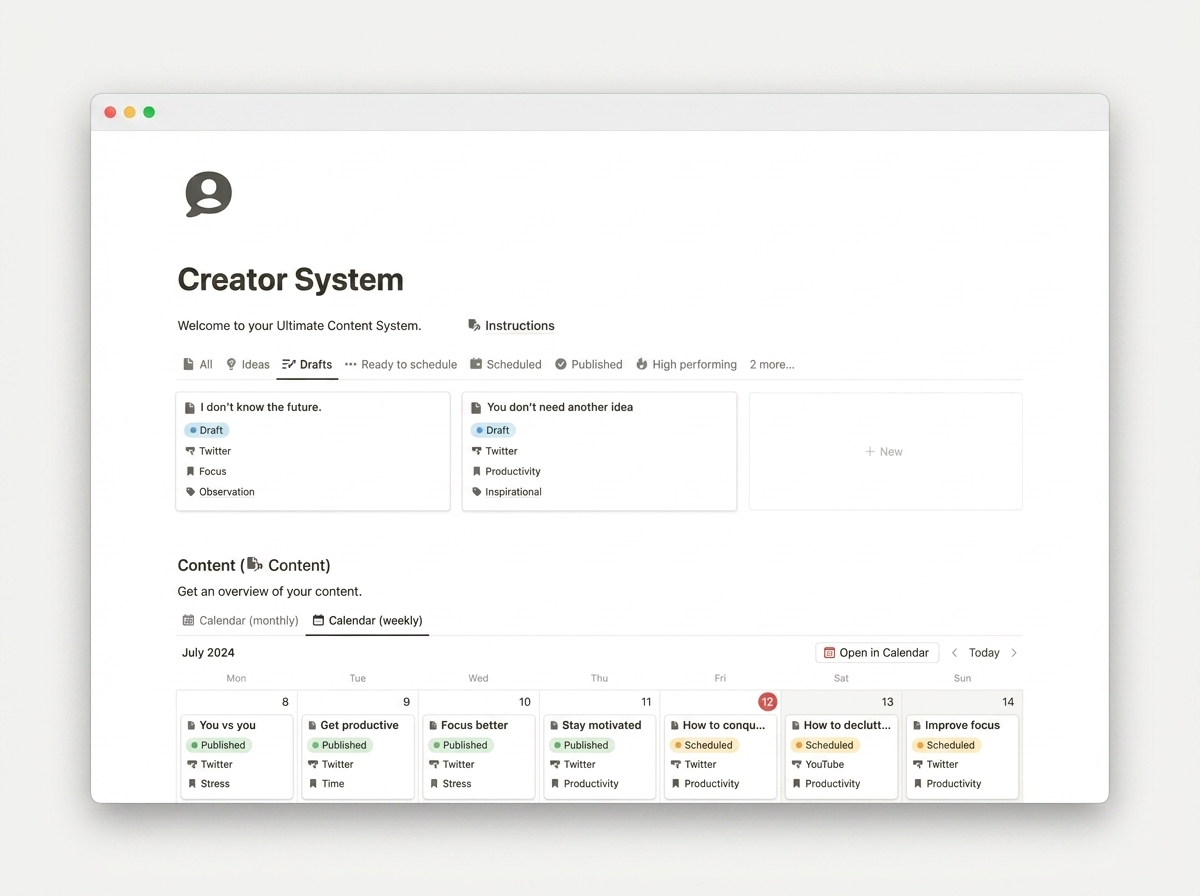Open the Ready to schedule tab
Viewport: 1200px width, 896px height.
click(400, 364)
